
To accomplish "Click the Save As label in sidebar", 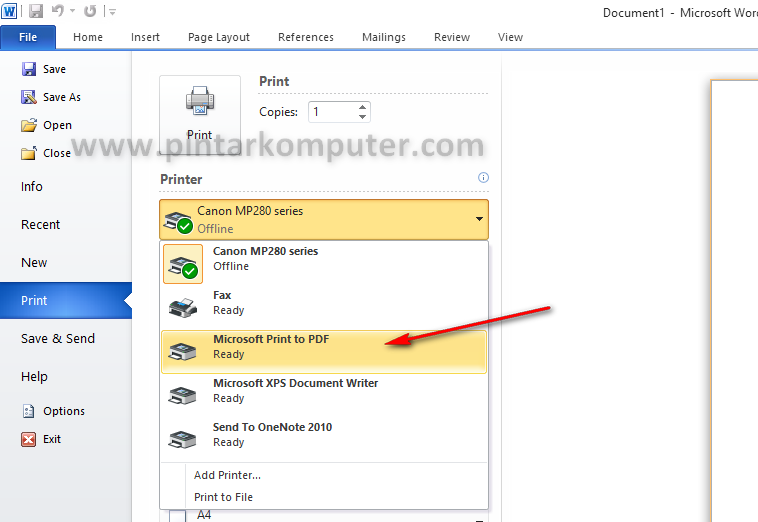I will 62,97.
